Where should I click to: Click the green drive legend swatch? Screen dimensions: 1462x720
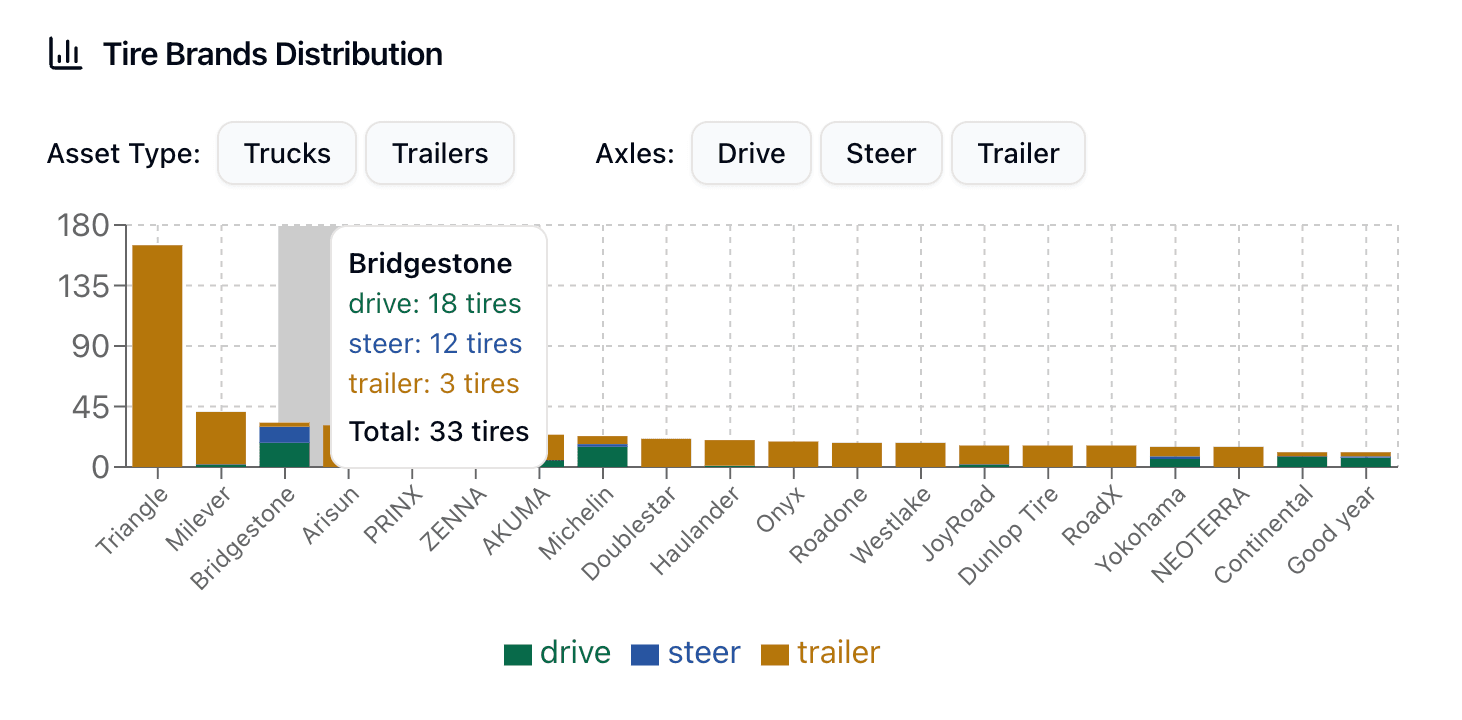(x=517, y=655)
